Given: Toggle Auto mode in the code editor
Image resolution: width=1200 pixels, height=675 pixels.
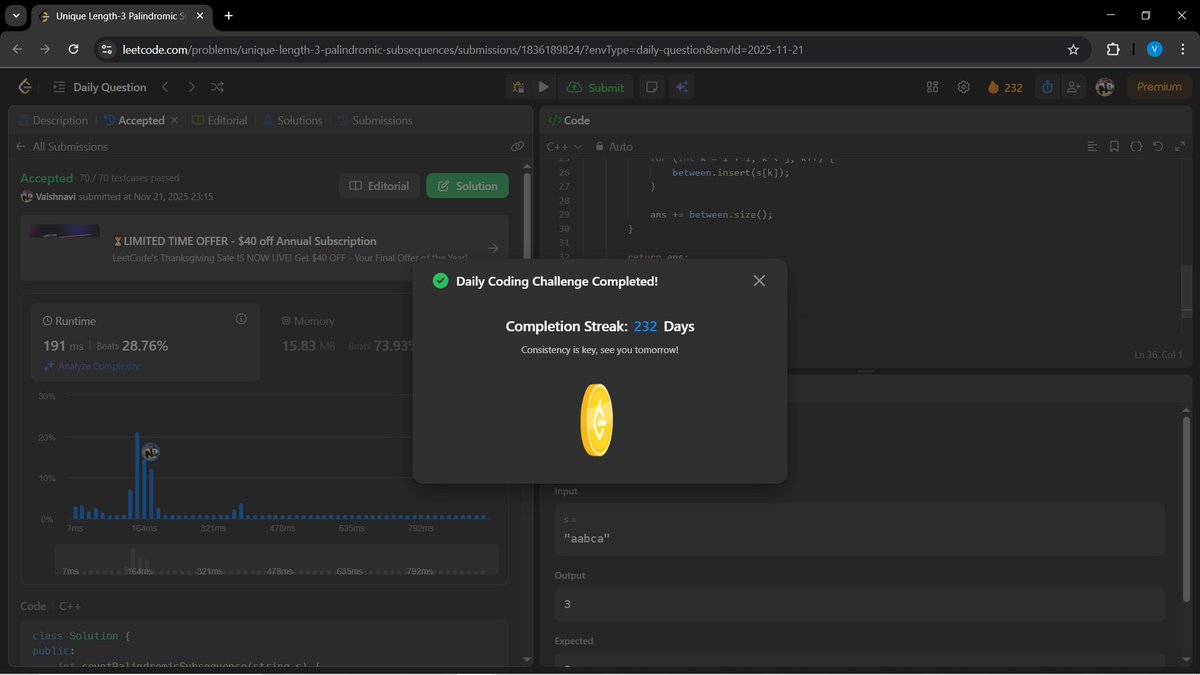Looking at the screenshot, I should point(614,146).
